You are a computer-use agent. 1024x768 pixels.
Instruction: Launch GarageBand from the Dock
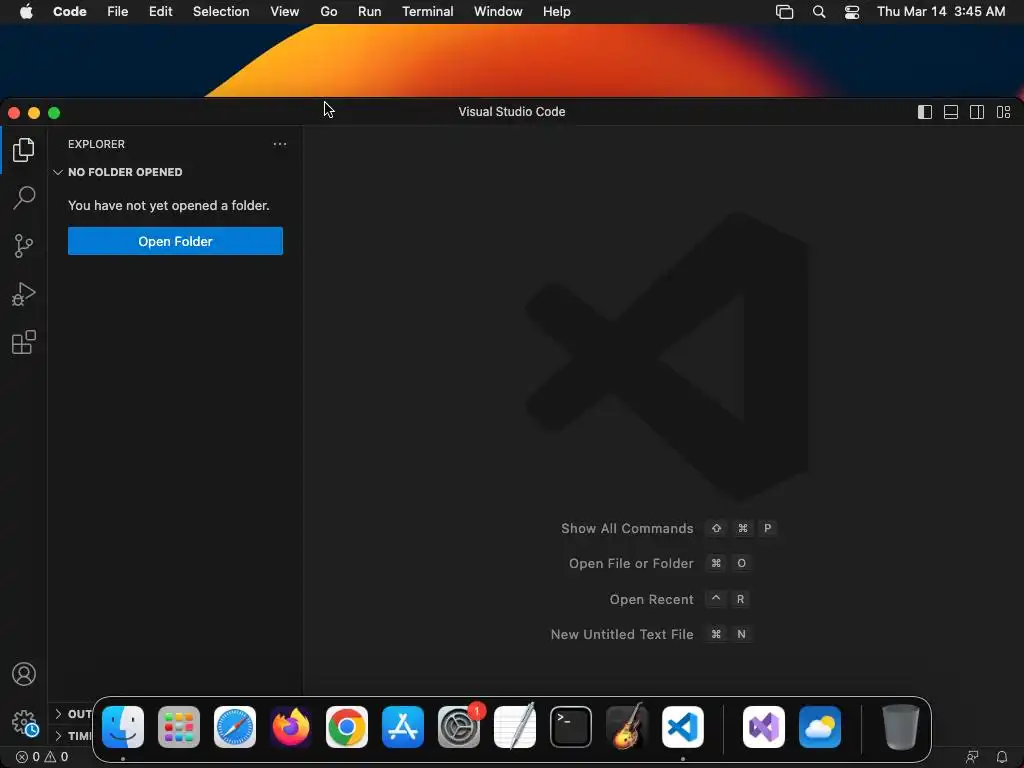click(627, 727)
